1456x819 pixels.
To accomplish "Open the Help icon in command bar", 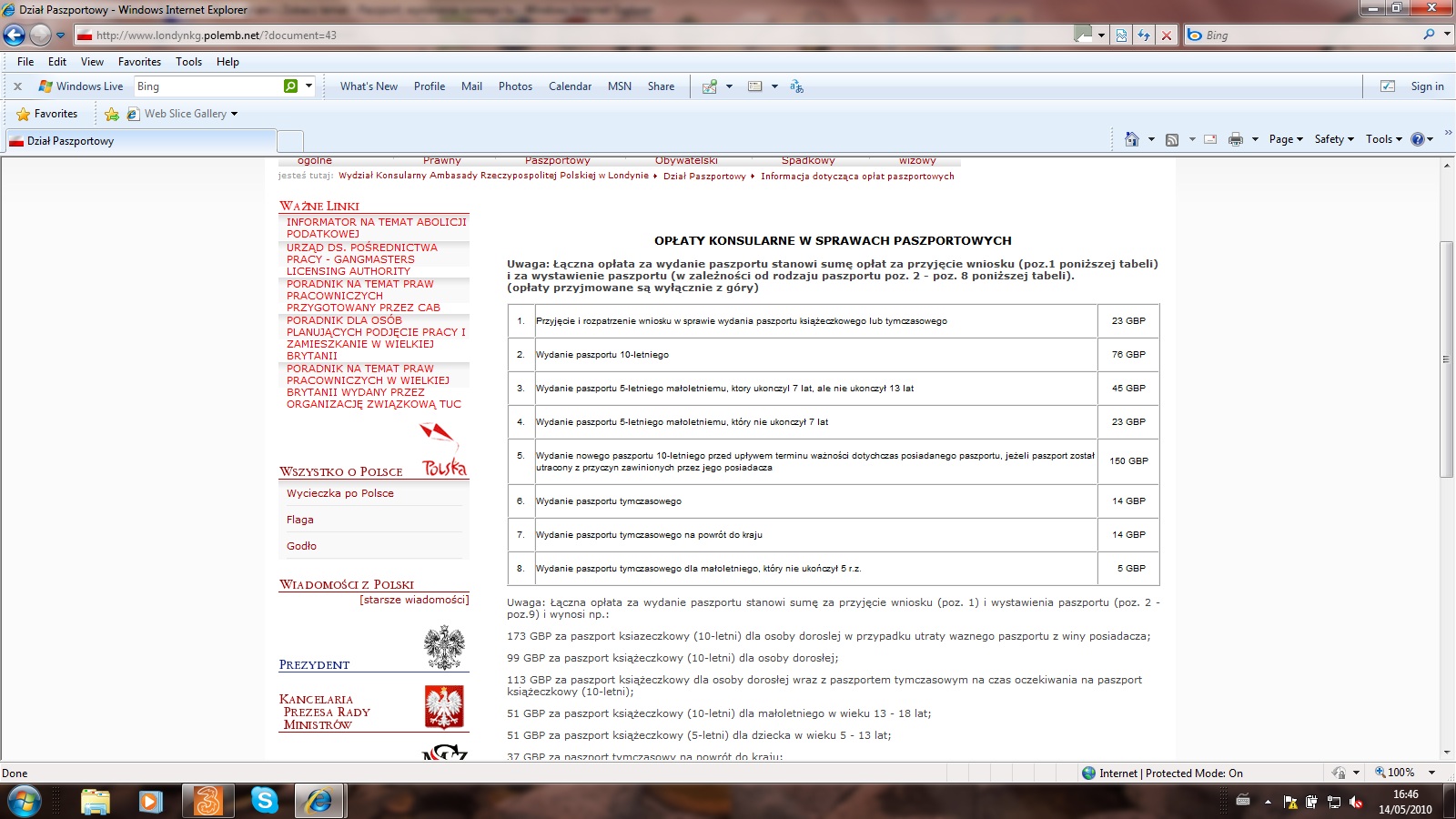I will pyautogui.click(x=1417, y=139).
